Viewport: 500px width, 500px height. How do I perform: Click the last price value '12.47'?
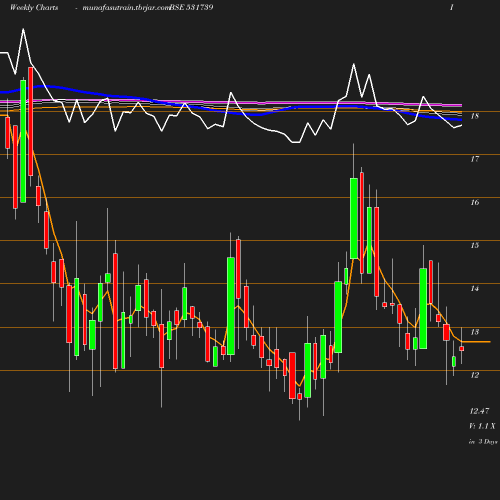tap(479, 411)
